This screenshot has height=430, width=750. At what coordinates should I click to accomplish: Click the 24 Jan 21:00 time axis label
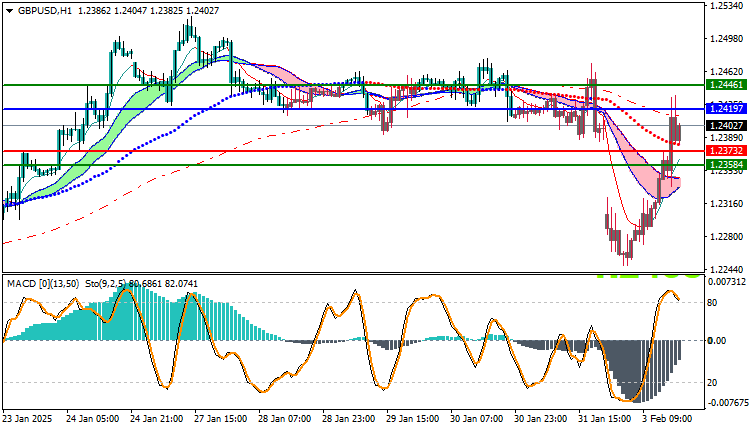coord(156,419)
